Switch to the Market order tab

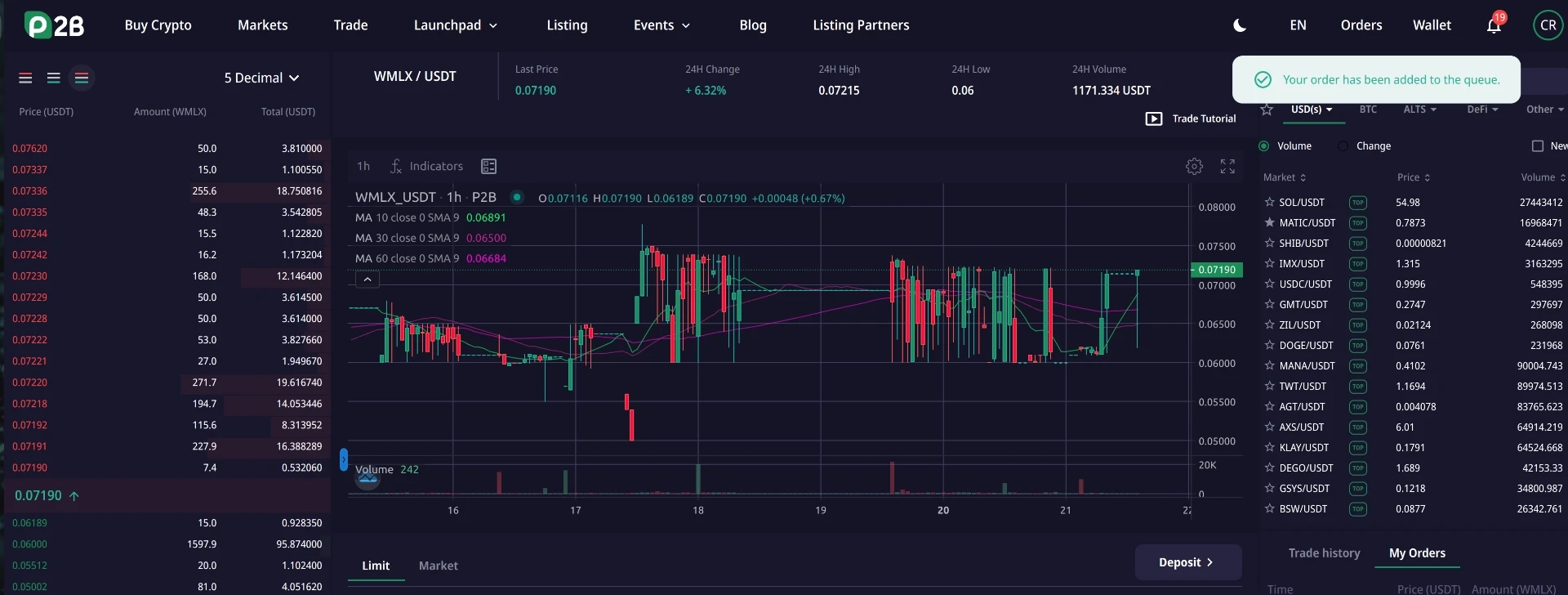click(439, 566)
